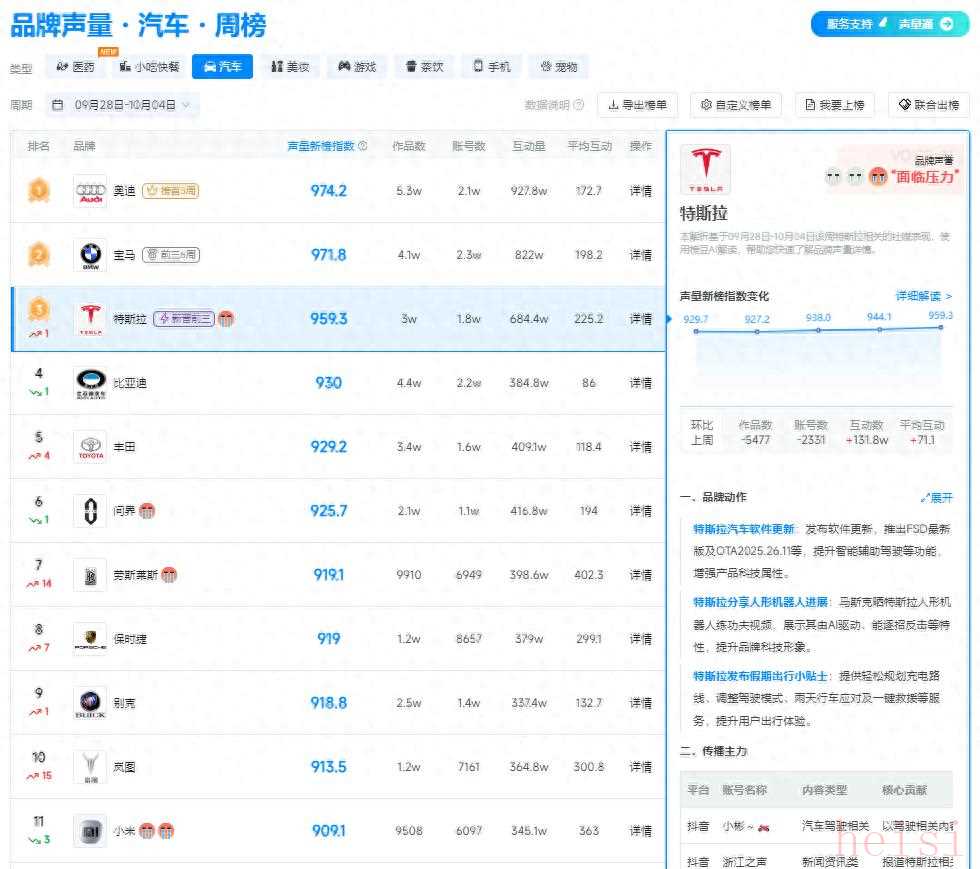
Task: Open the 自定义榜单 button
Action: [x=737, y=105]
